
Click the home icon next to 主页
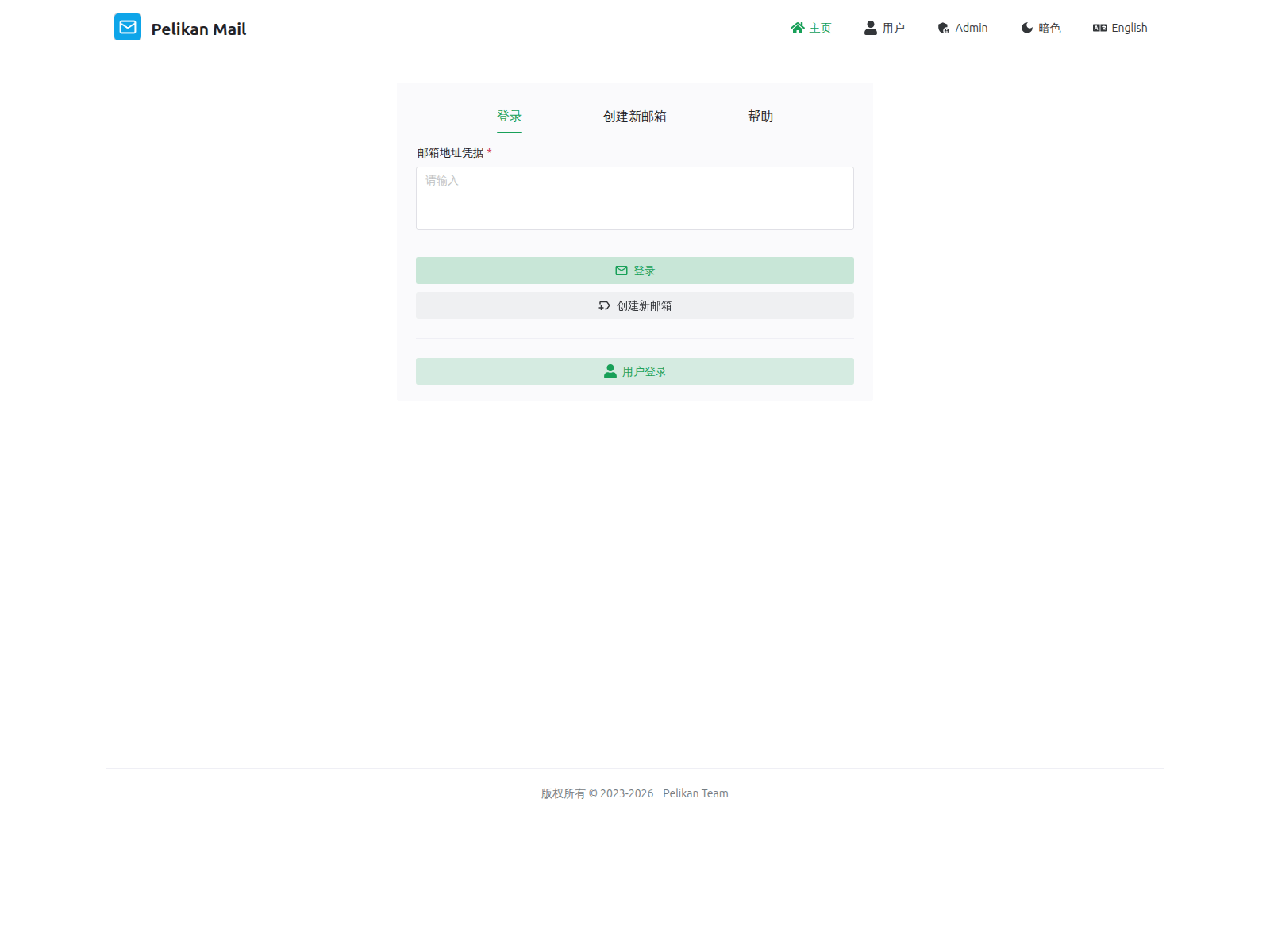click(x=797, y=27)
